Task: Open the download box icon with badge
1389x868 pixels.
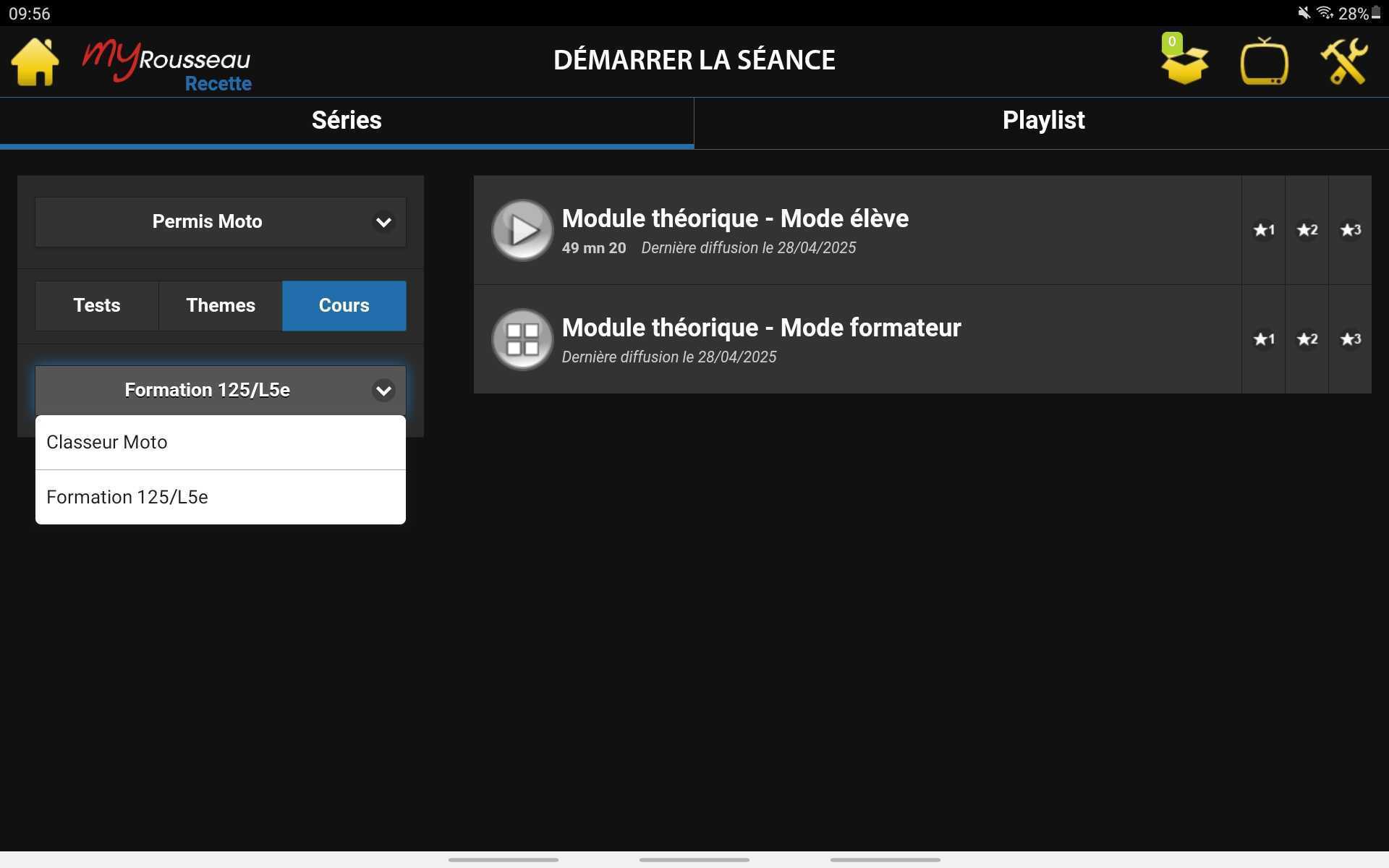Action: pyautogui.click(x=1184, y=62)
